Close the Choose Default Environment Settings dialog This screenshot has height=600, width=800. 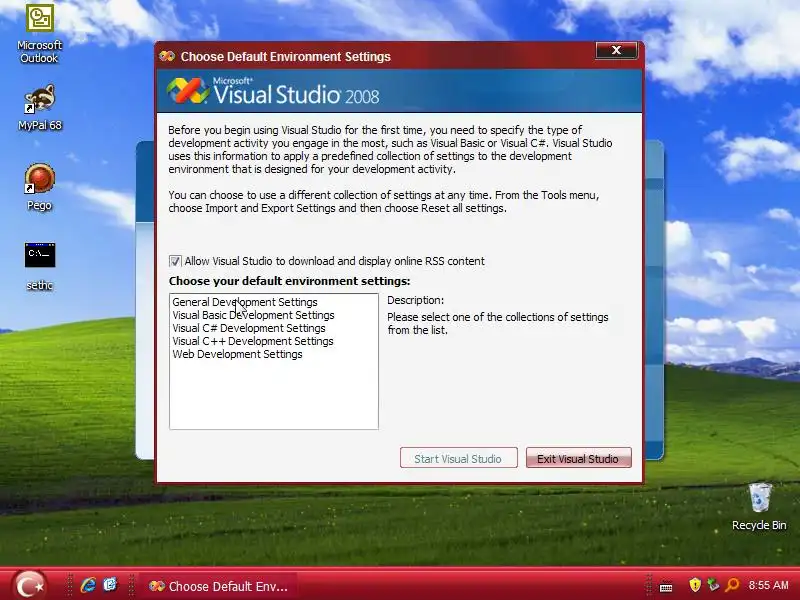[616, 51]
